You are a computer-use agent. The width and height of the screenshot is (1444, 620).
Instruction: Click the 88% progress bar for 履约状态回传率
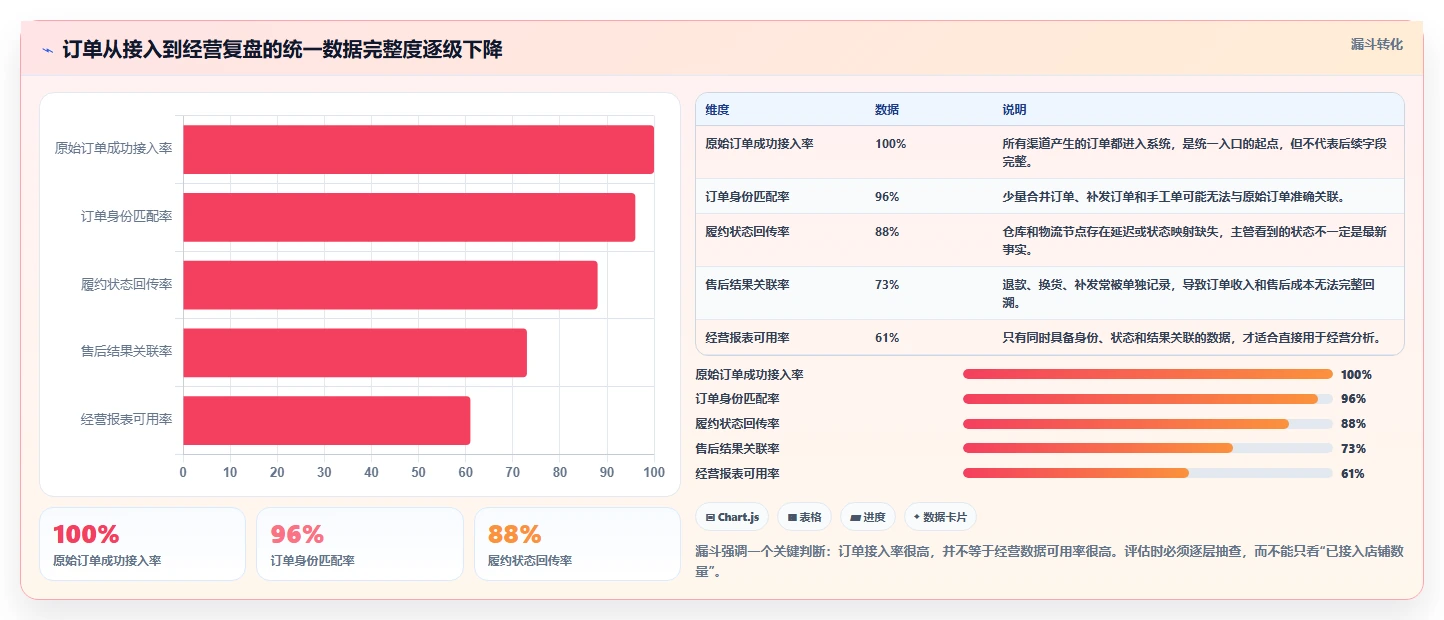click(x=1148, y=424)
